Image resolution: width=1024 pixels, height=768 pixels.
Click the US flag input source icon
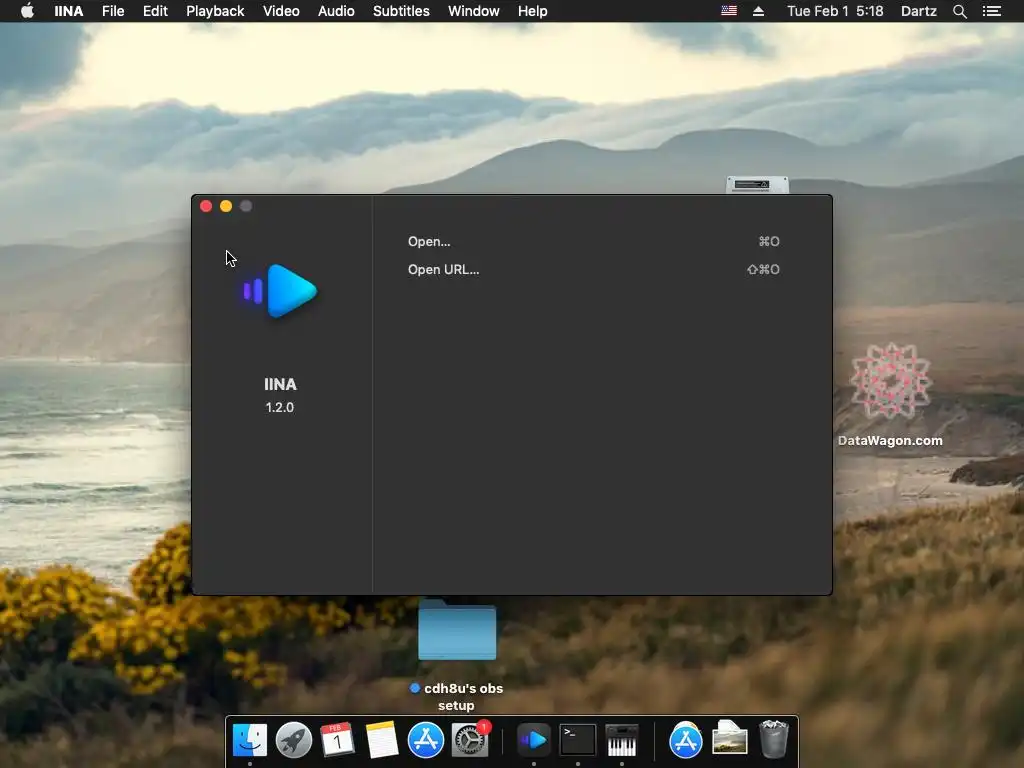tap(729, 11)
